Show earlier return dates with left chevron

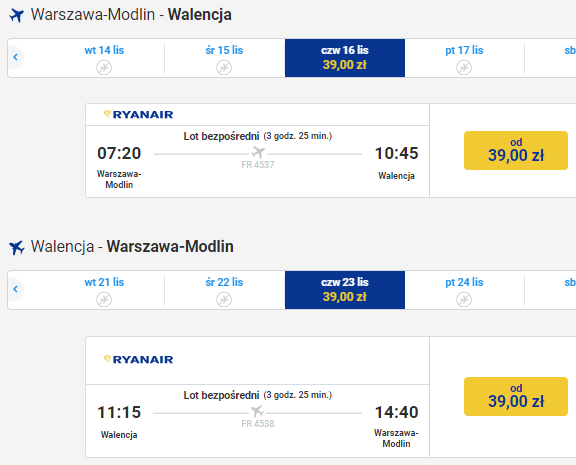15,289
